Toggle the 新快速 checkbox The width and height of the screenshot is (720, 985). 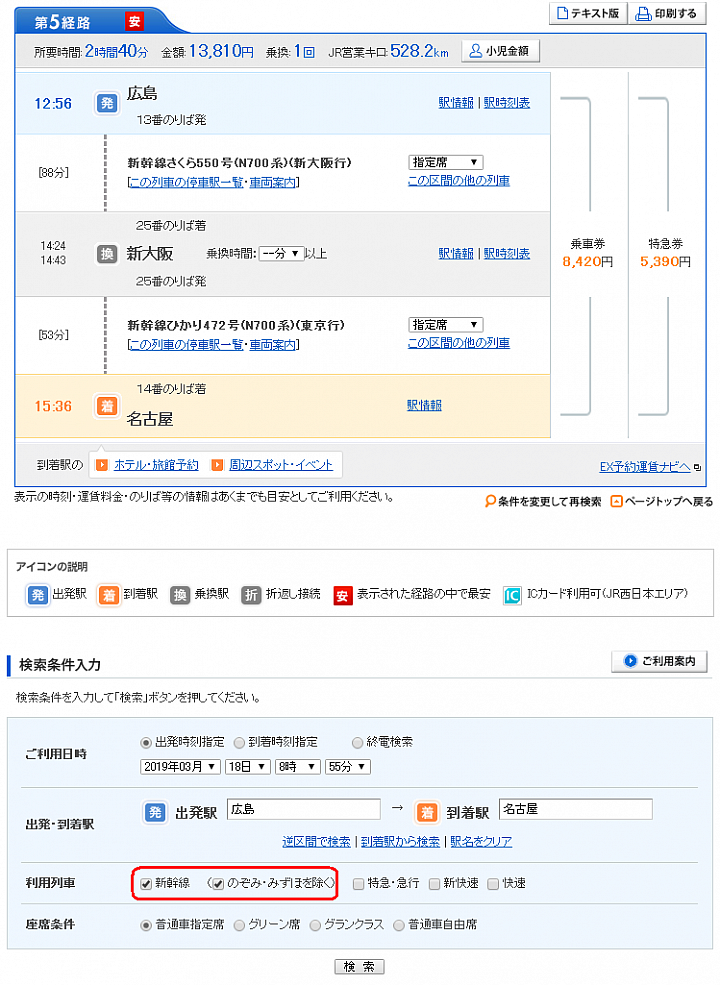click(x=434, y=884)
